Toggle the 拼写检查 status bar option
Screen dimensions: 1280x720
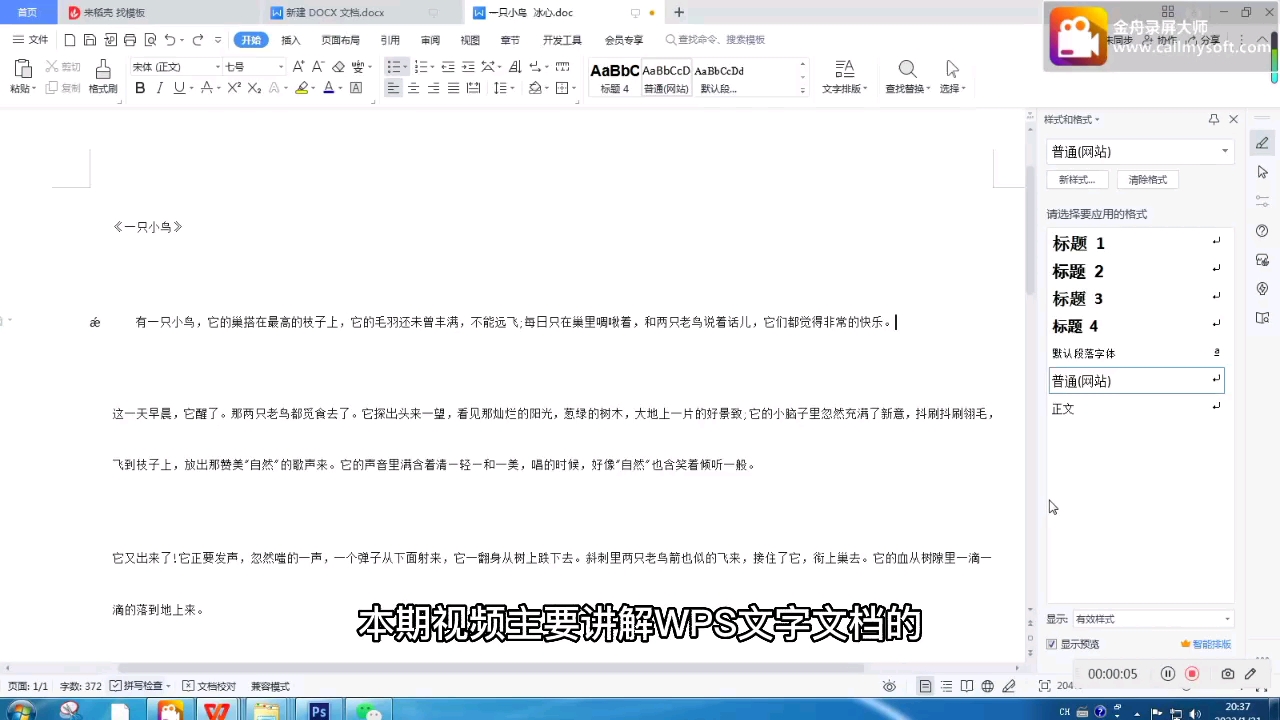pyautogui.click(x=140, y=686)
